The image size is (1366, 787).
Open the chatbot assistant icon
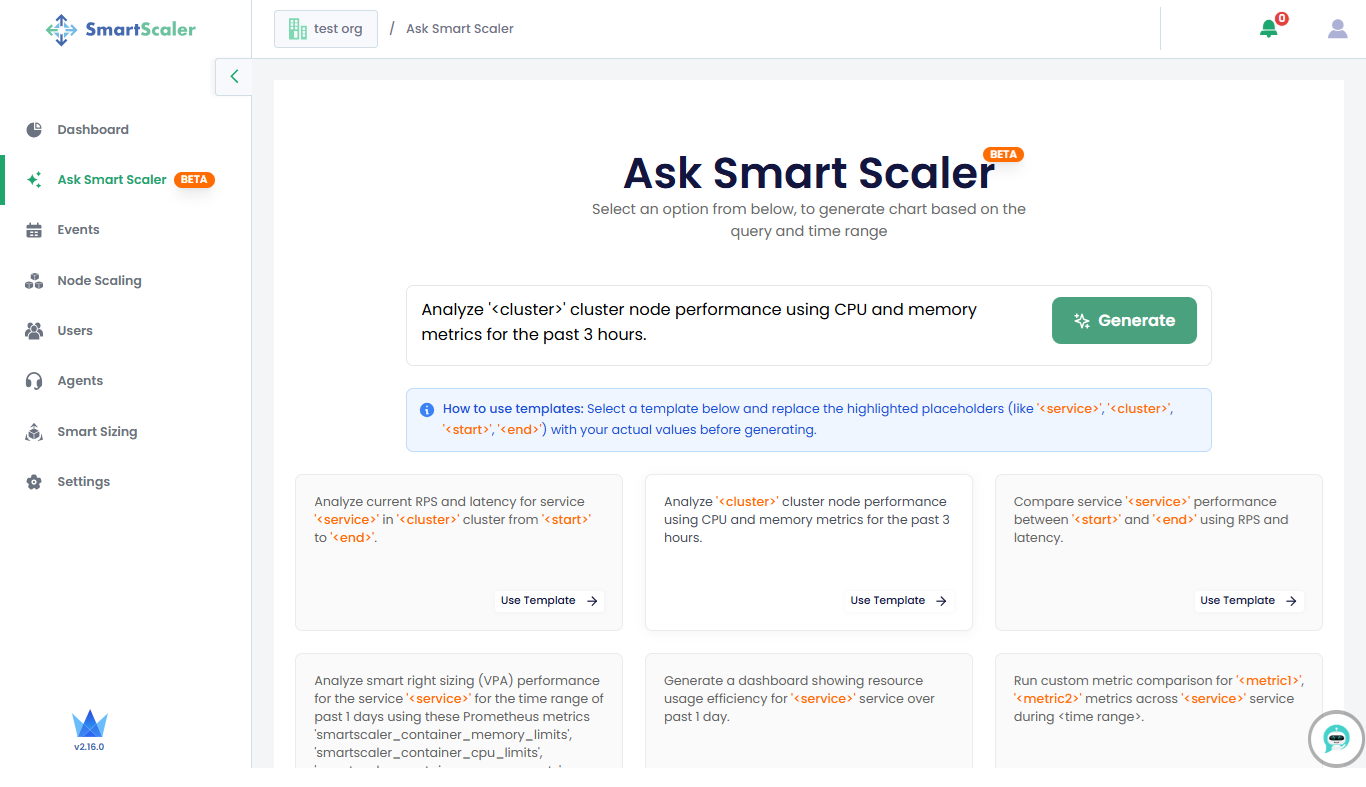pos(1336,739)
